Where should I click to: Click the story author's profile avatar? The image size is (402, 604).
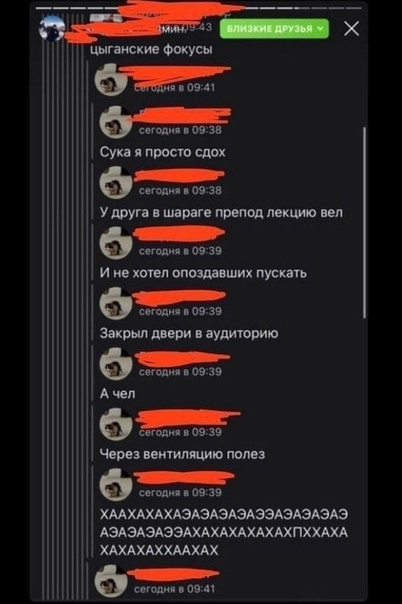pos(52,28)
